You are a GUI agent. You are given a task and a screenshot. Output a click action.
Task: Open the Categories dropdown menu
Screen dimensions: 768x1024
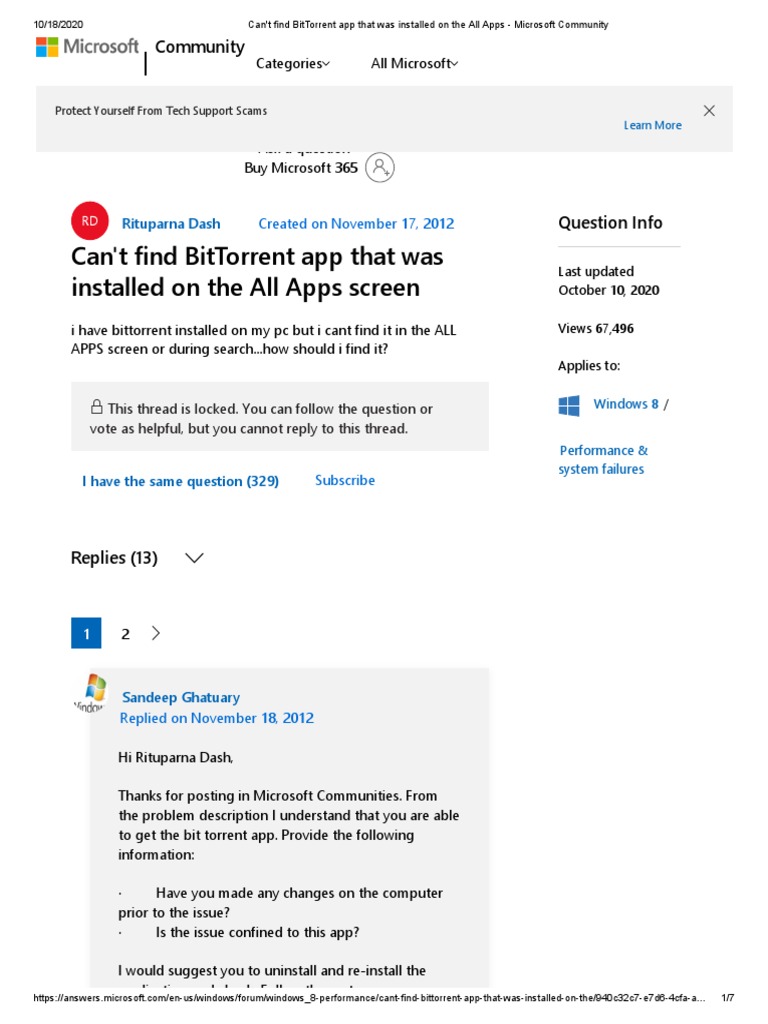[x=292, y=63]
